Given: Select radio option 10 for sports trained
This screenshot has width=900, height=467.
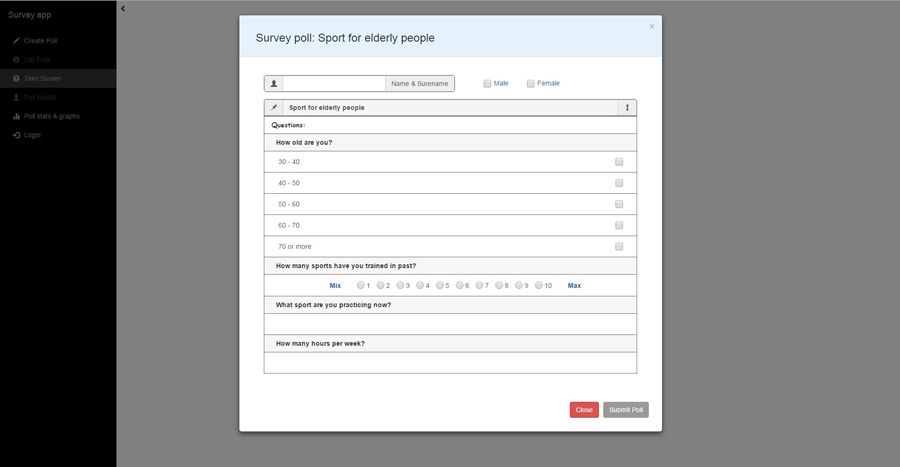Looking at the screenshot, I should click(539, 285).
